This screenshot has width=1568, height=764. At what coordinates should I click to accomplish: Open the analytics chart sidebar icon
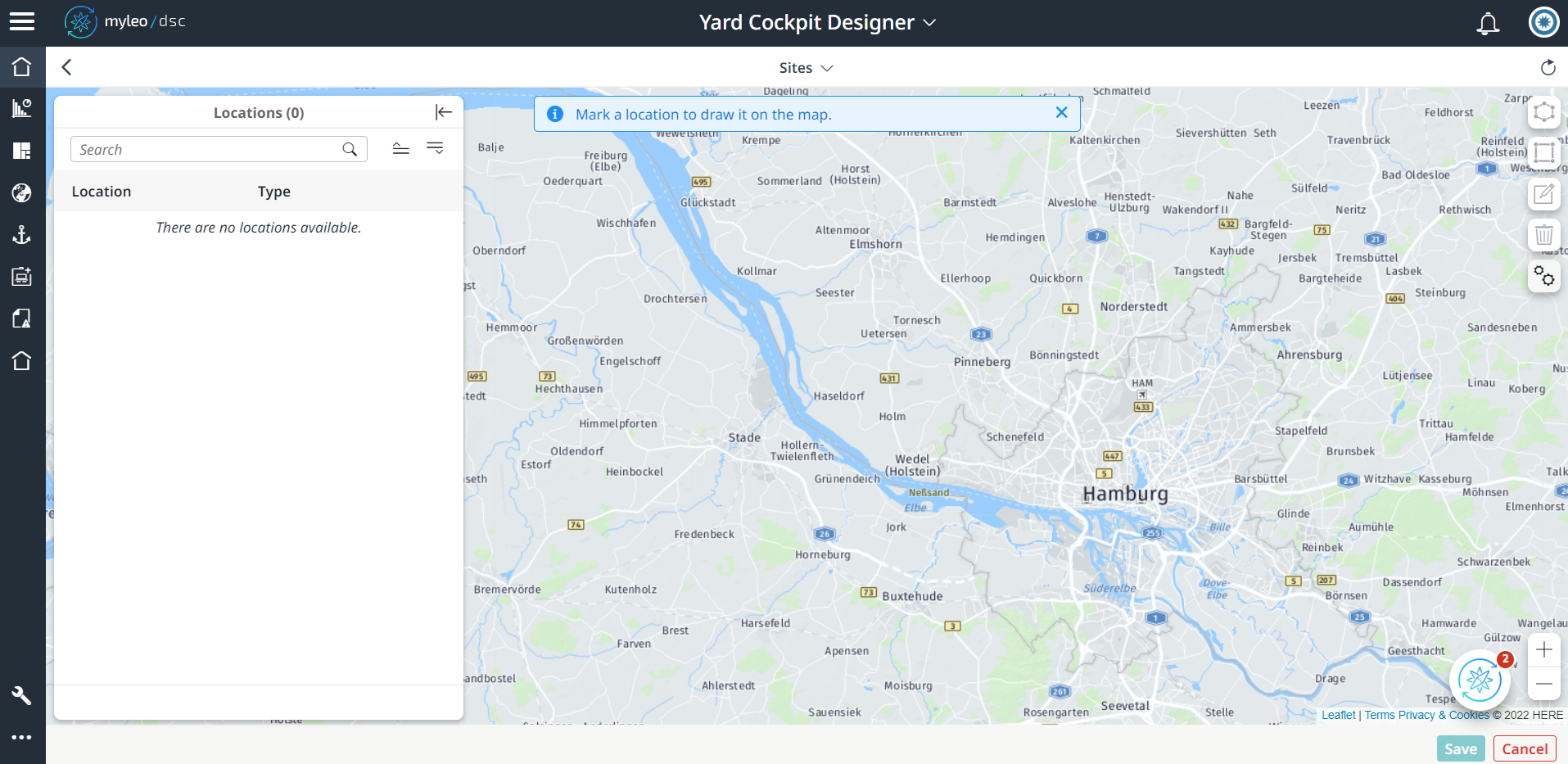click(22, 108)
